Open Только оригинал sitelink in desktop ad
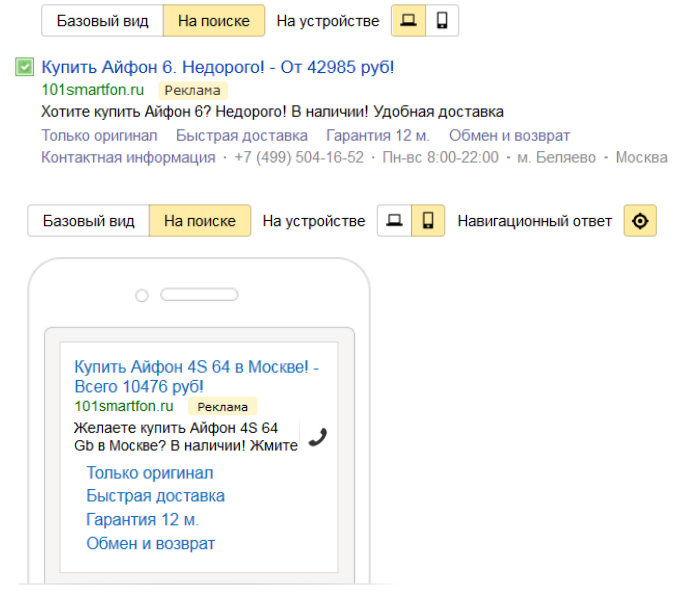The image size is (683, 592). point(99,135)
